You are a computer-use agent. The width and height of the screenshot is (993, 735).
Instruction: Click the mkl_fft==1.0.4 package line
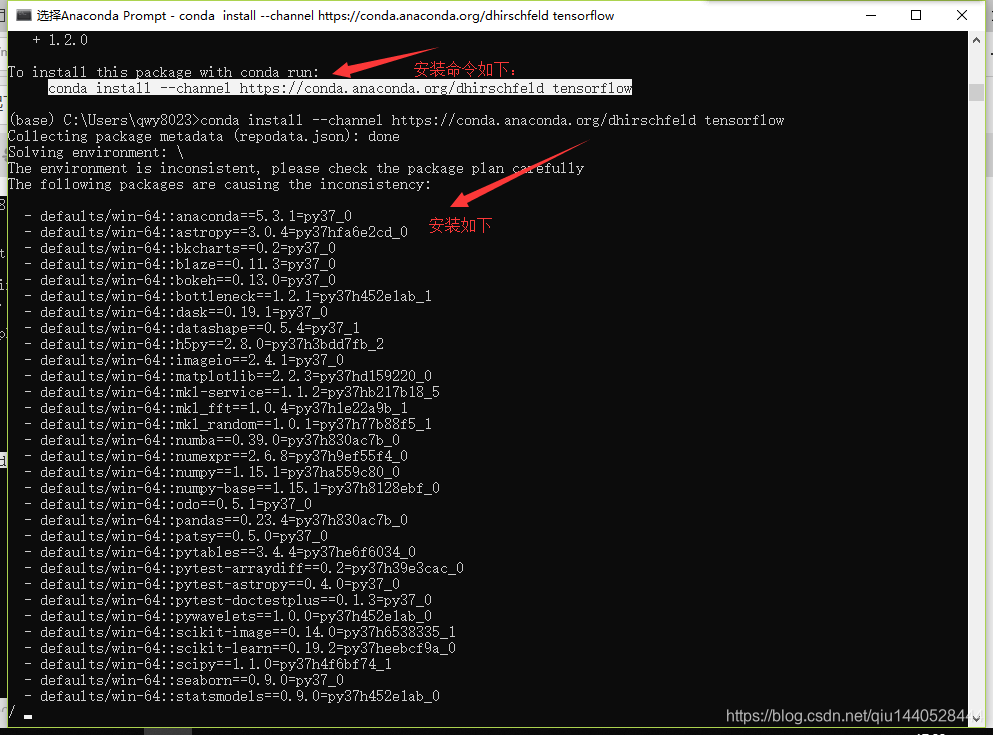[216, 408]
